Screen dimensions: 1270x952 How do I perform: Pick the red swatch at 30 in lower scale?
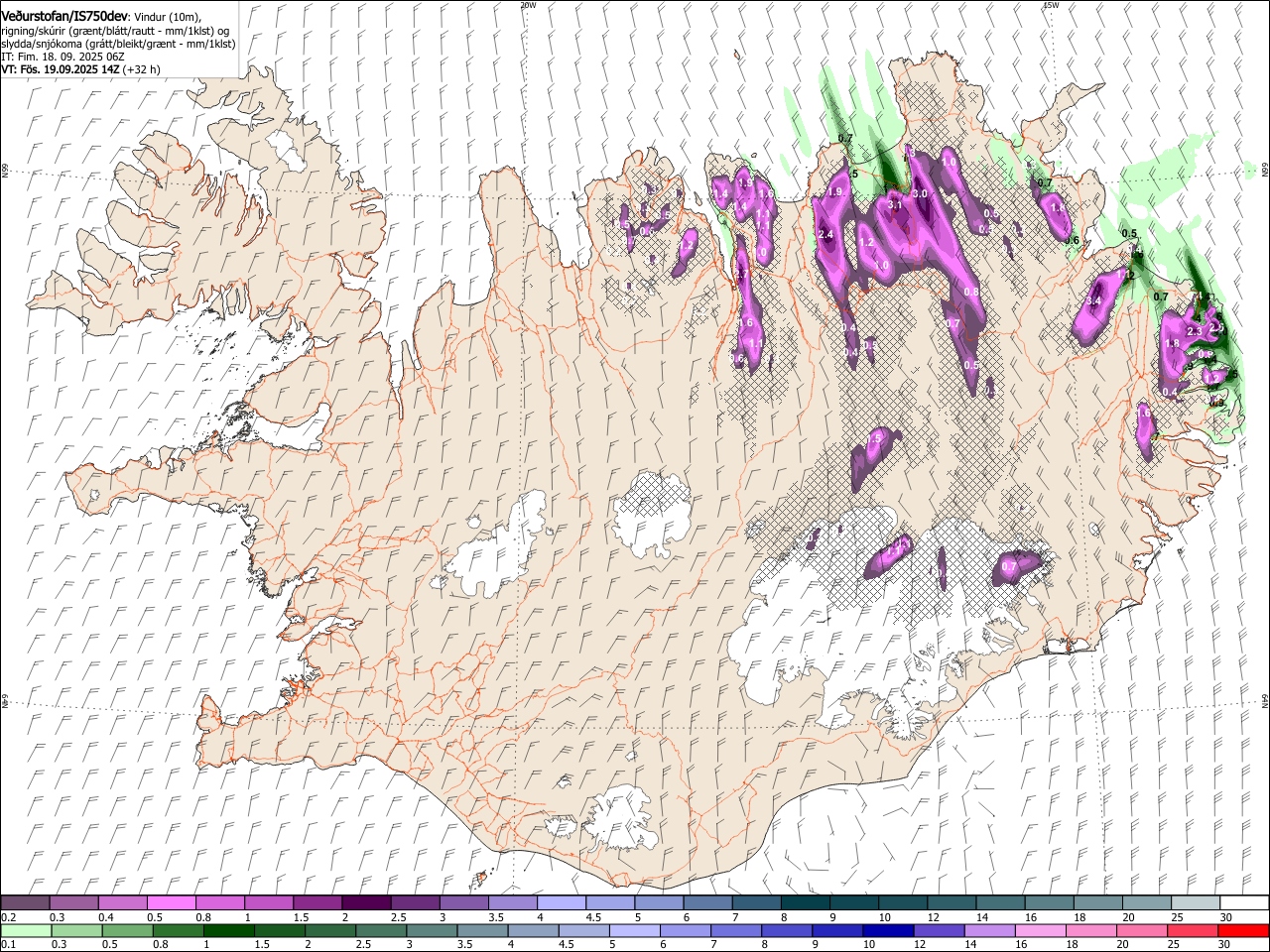[1243, 930]
